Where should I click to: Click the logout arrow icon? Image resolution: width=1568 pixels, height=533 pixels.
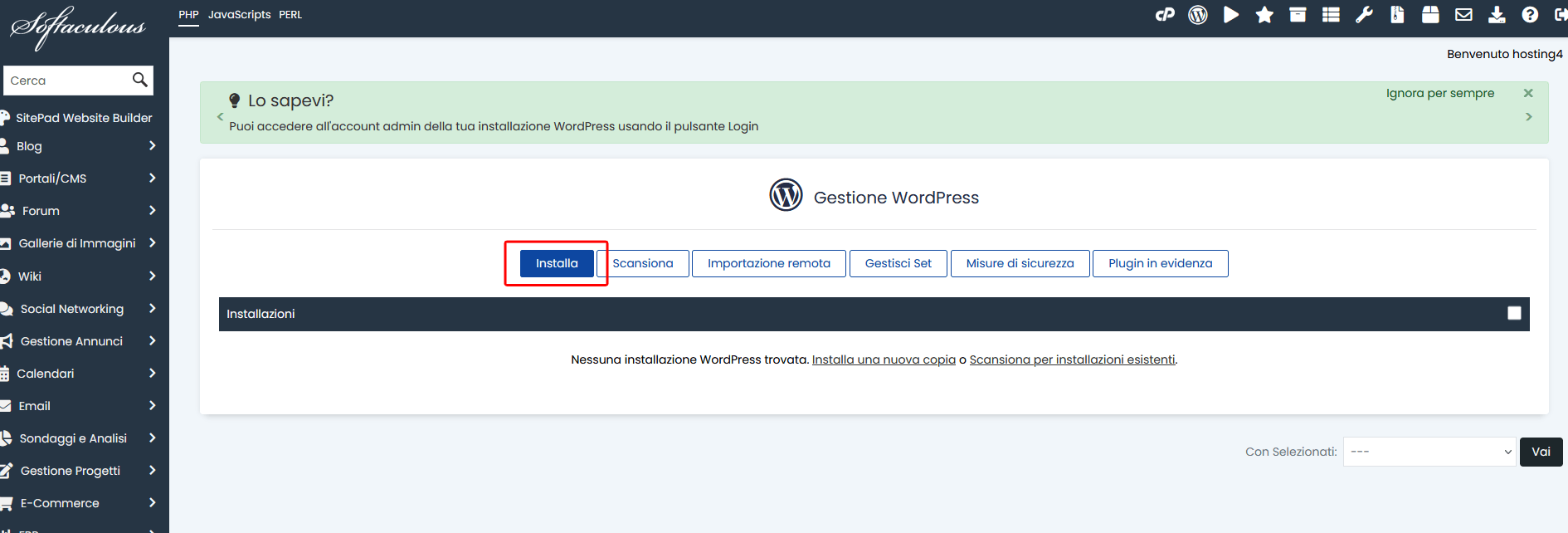1561,14
